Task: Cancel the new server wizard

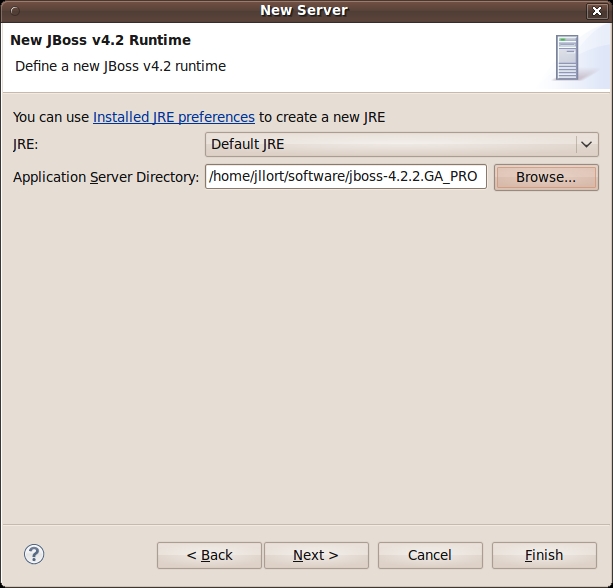Action: click(430, 555)
